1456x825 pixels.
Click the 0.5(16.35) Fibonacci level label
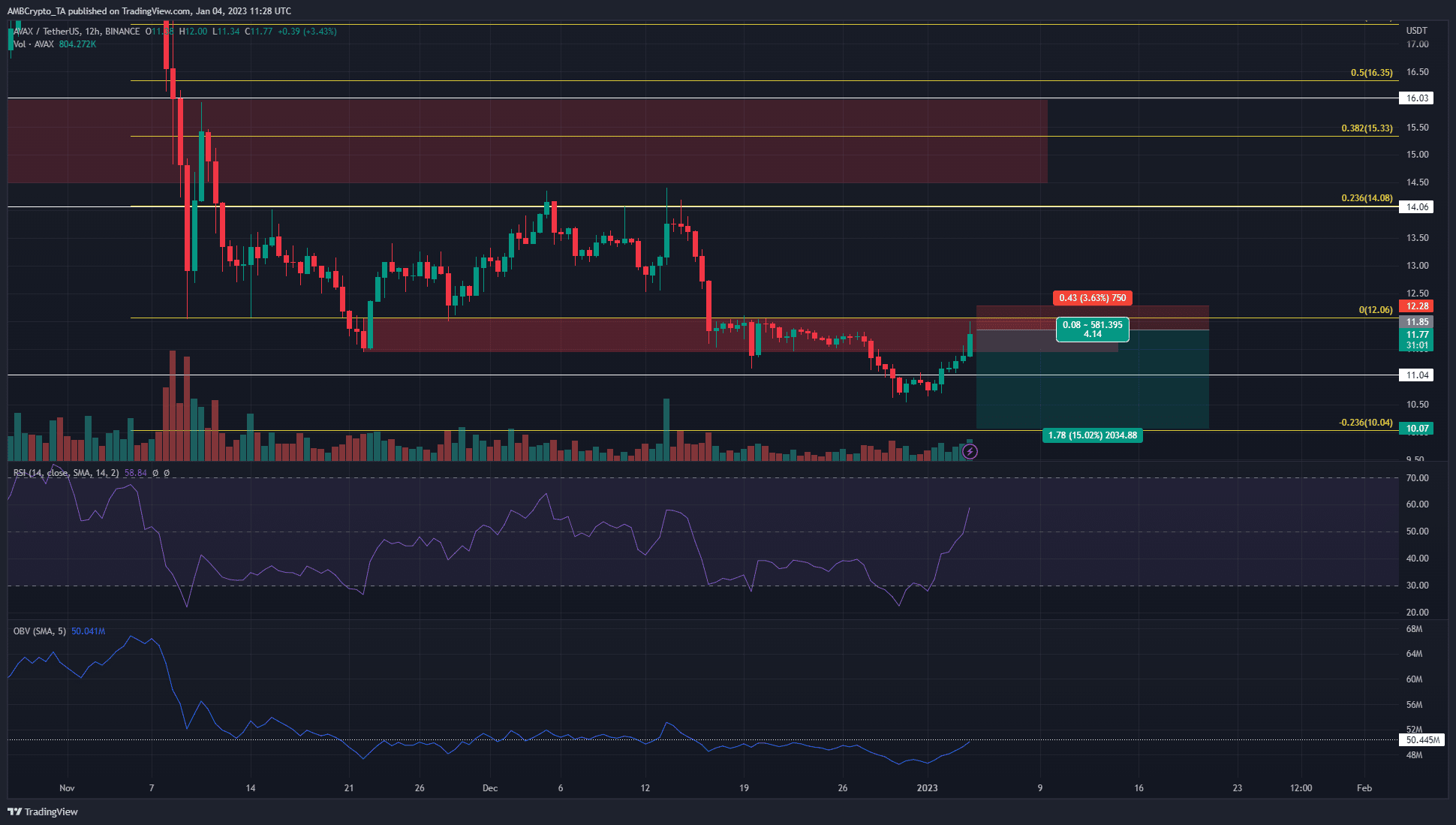coord(1371,73)
